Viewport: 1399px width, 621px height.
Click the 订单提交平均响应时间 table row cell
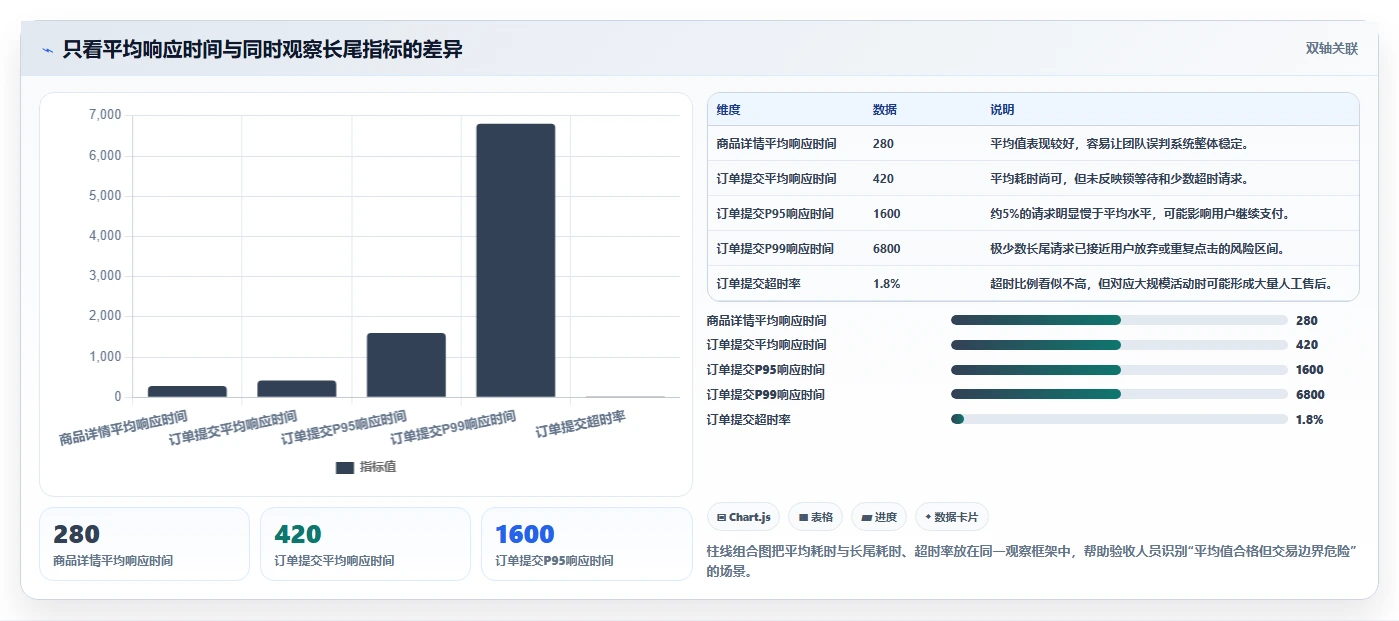pos(777,179)
